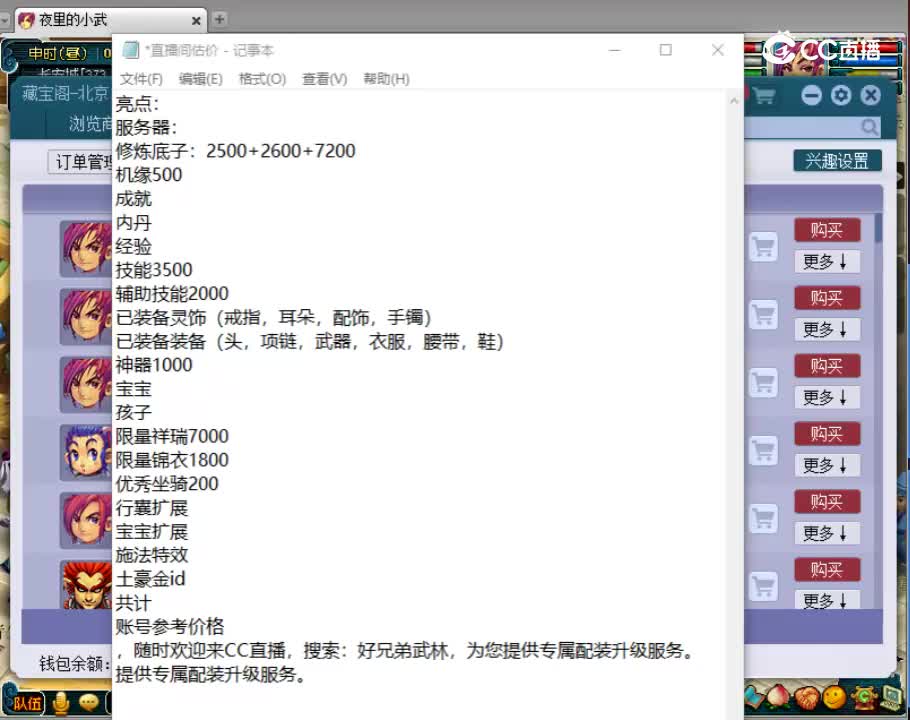The height and width of the screenshot is (720, 910).
Task: Place cursor on line 修炼底子：2500+2600+7200
Action: tap(235, 151)
